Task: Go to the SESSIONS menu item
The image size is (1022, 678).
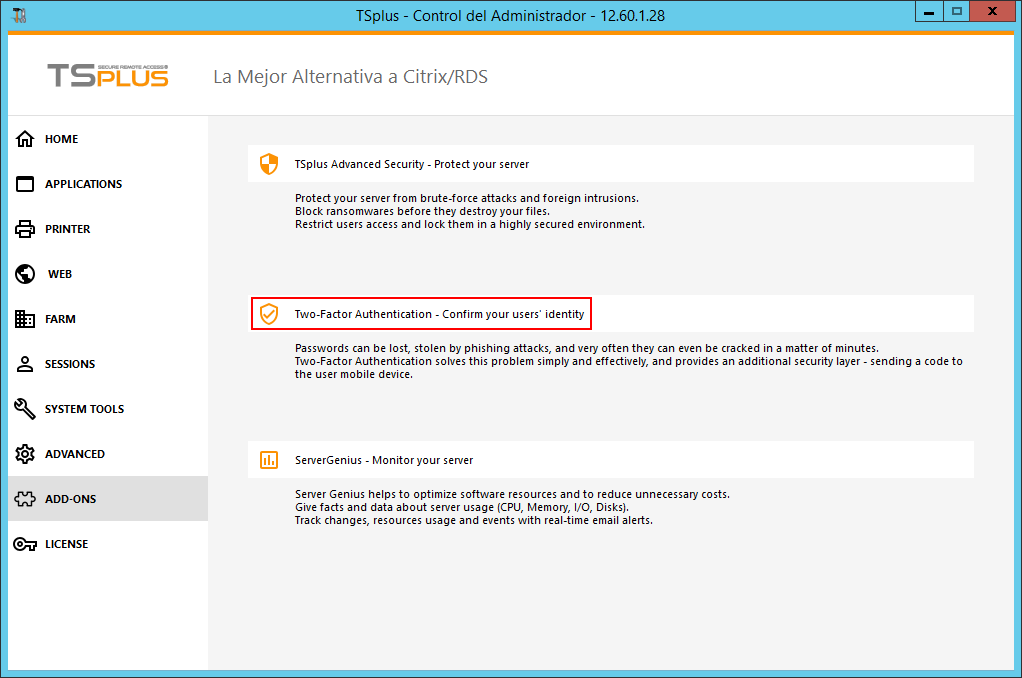Action: coord(70,364)
